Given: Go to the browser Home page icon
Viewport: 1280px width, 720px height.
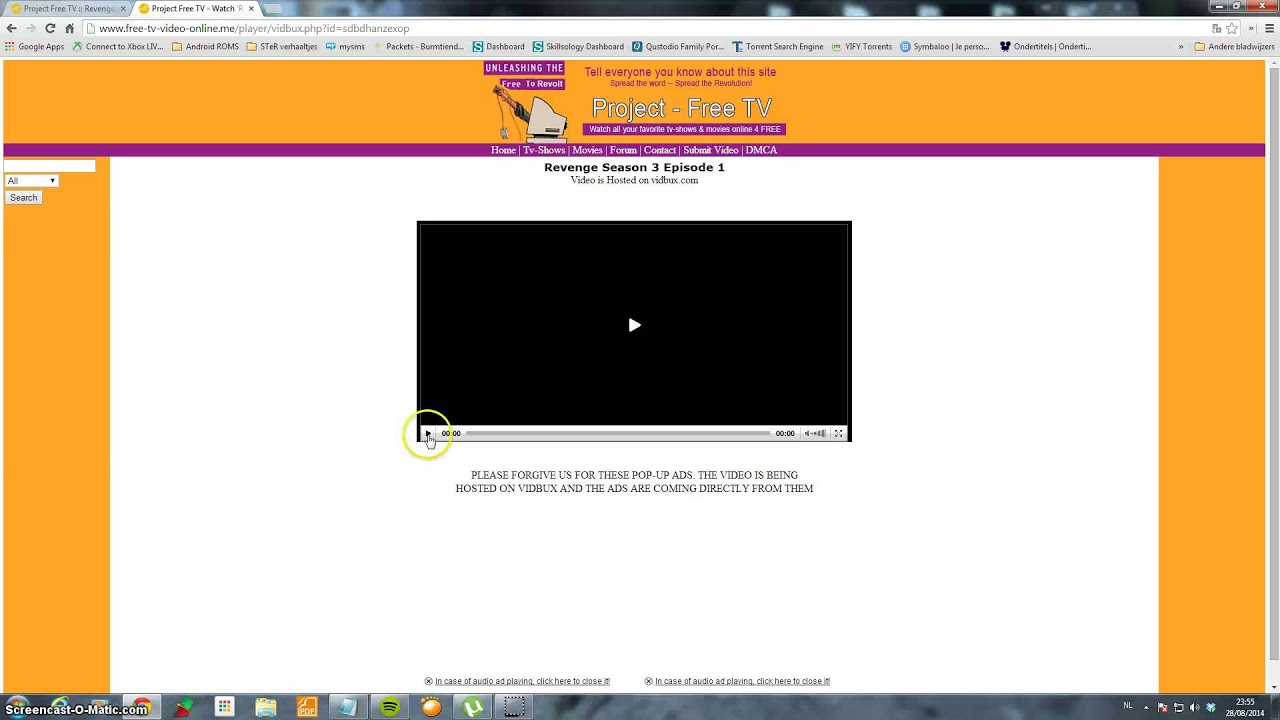Looking at the screenshot, I should (69, 28).
